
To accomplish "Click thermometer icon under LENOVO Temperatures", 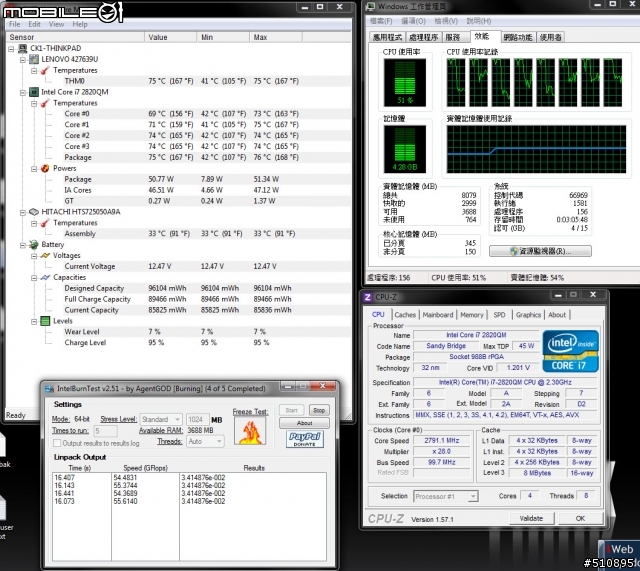I will (45, 70).
